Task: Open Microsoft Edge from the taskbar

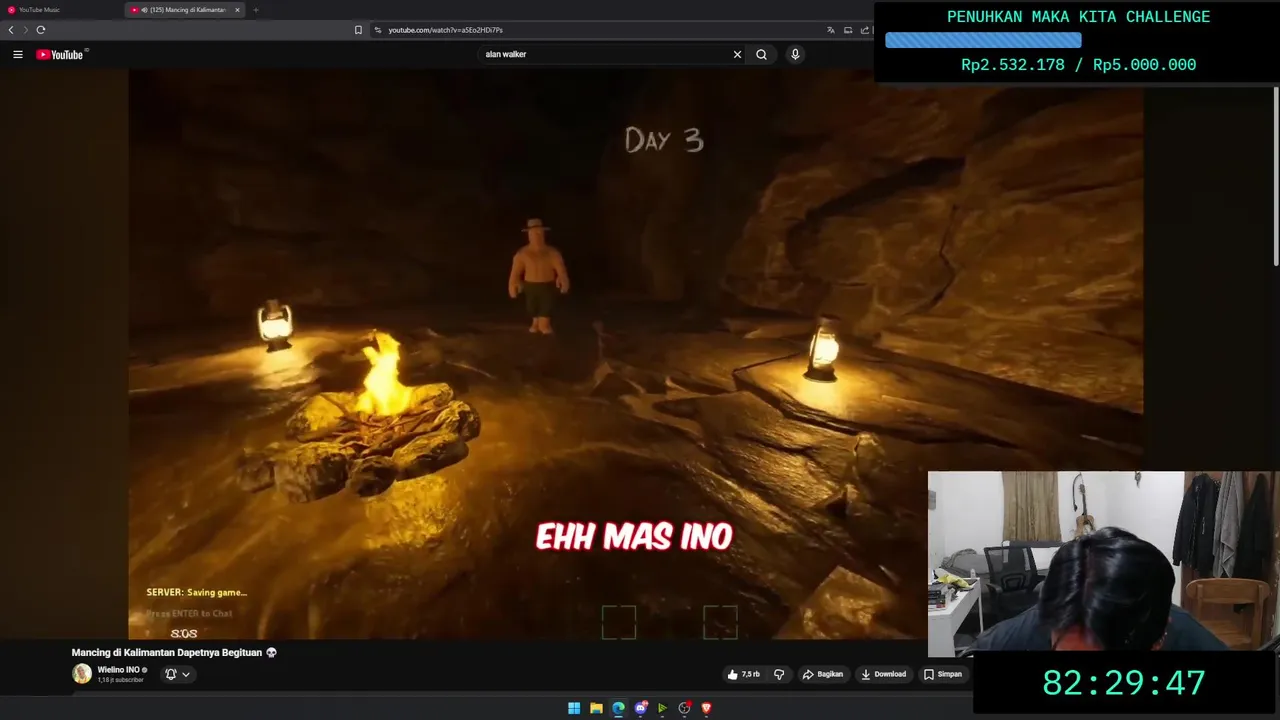Action: click(x=618, y=708)
